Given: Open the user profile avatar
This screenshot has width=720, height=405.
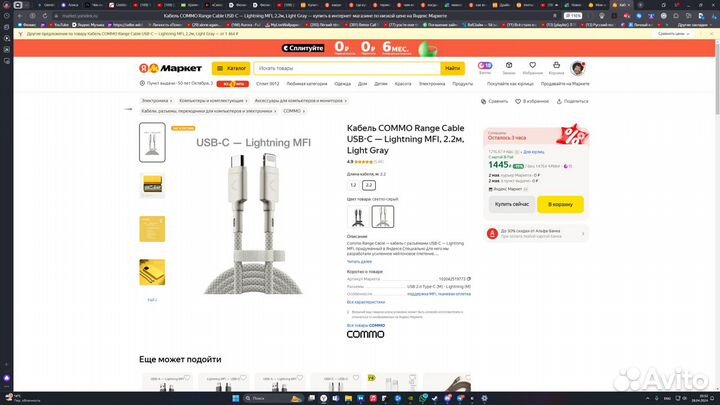Looking at the screenshot, I should pyautogui.click(x=578, y=68).
